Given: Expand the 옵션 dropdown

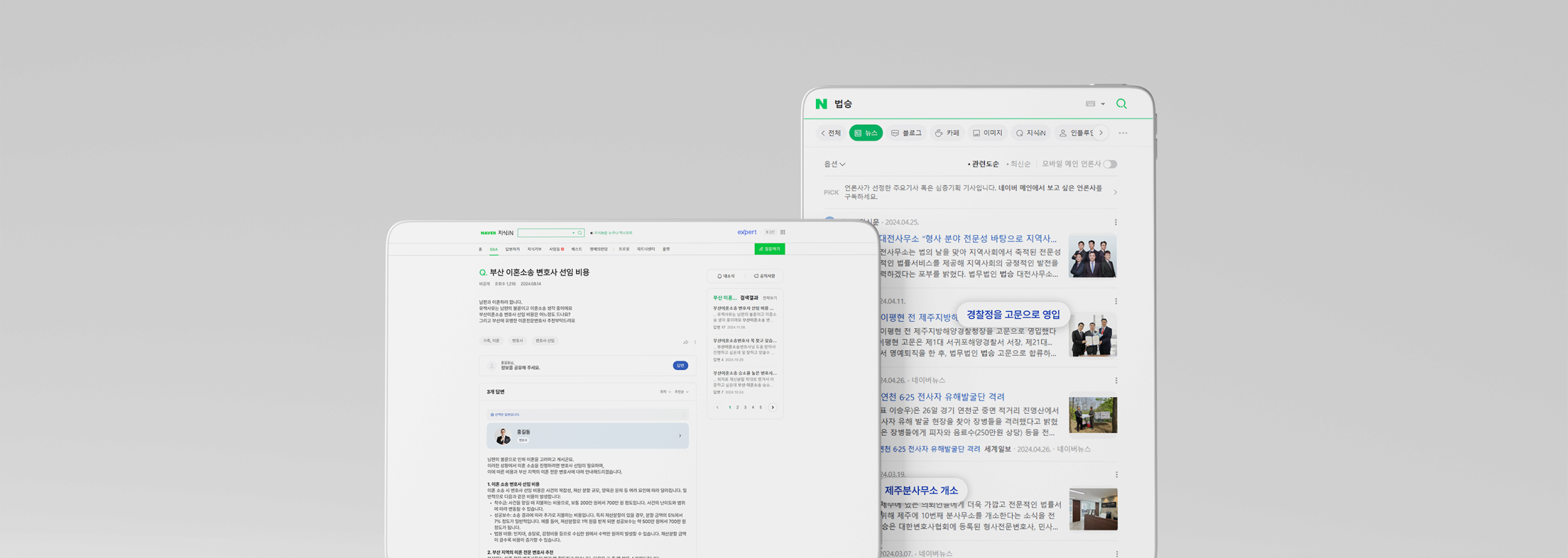Looking at the screenshot, I should coord(834,164).
